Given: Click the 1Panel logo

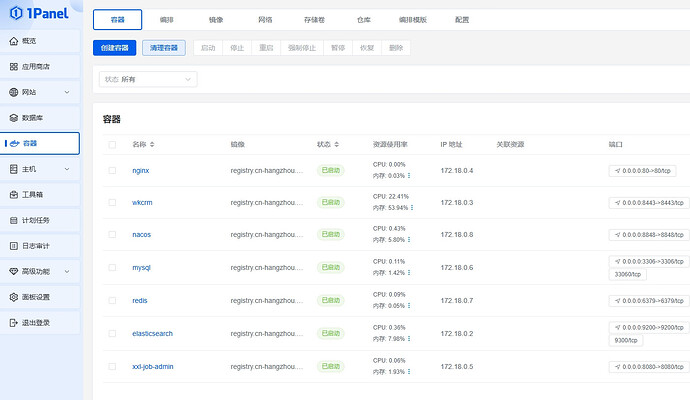Looking at the screenshot, I should (x=39, y=13).
